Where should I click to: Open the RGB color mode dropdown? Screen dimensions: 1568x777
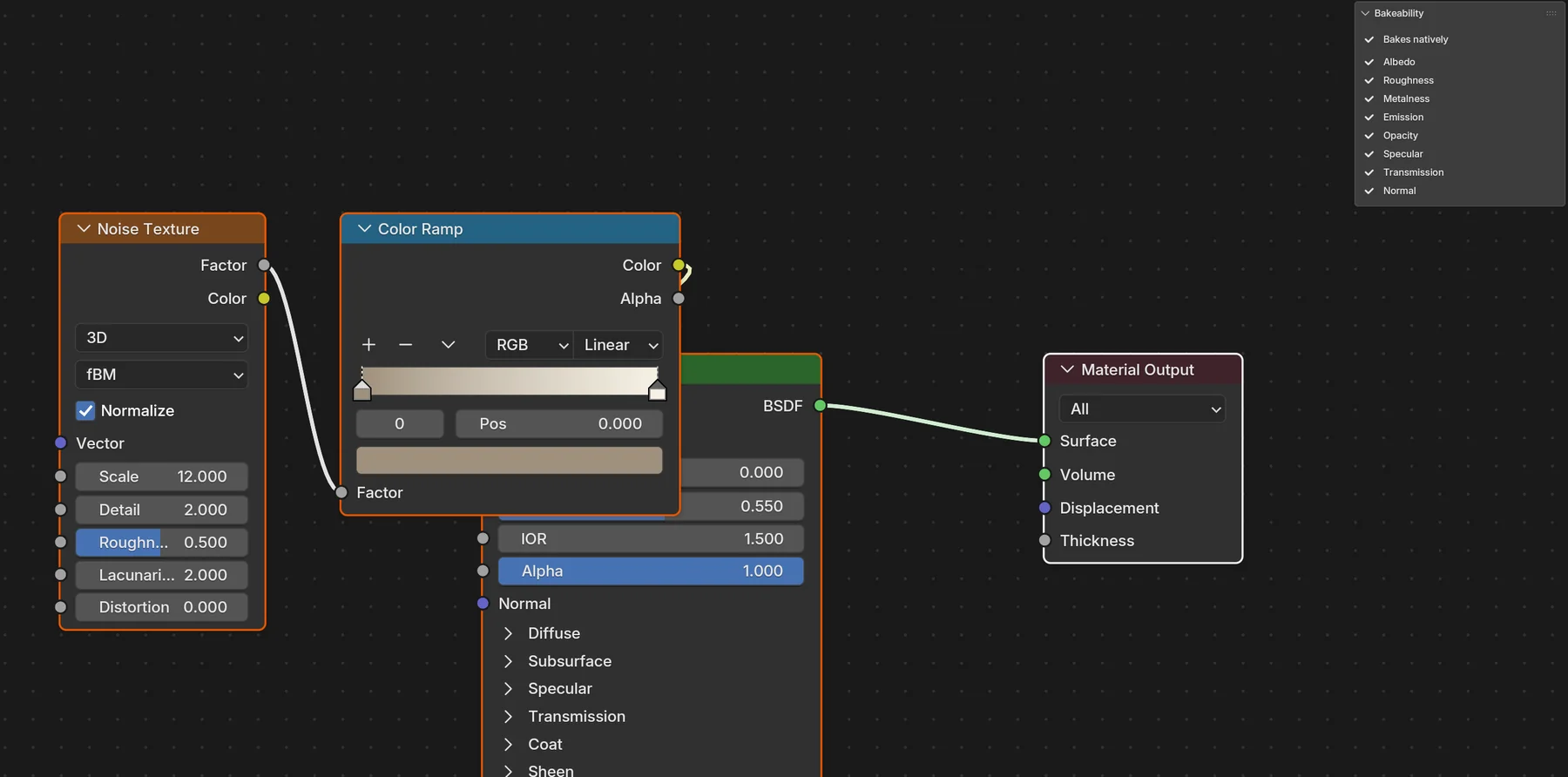529,345
